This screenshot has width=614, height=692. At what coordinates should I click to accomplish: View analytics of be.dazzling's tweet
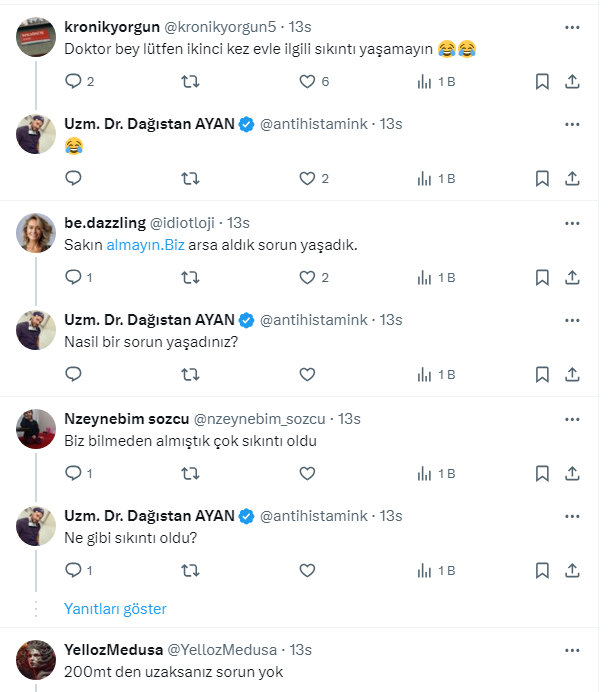click(424, 277)
